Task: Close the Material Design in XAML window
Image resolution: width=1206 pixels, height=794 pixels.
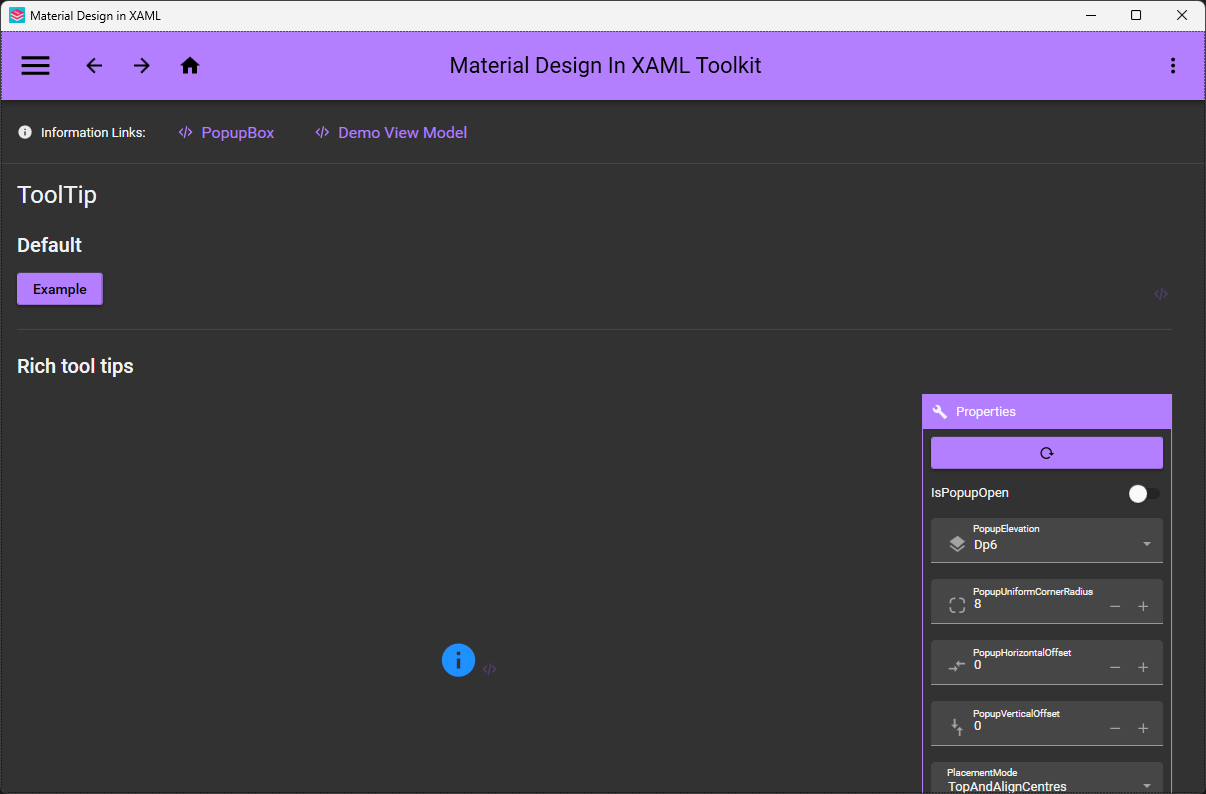Action: coord(1182,15)
